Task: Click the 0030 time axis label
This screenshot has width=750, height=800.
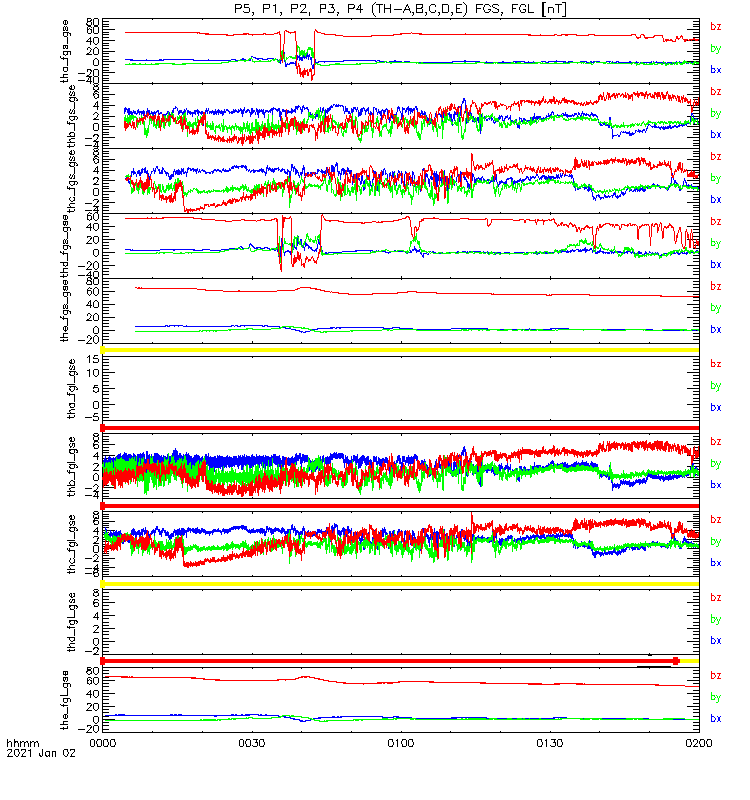Action: [x=252, y=743]
